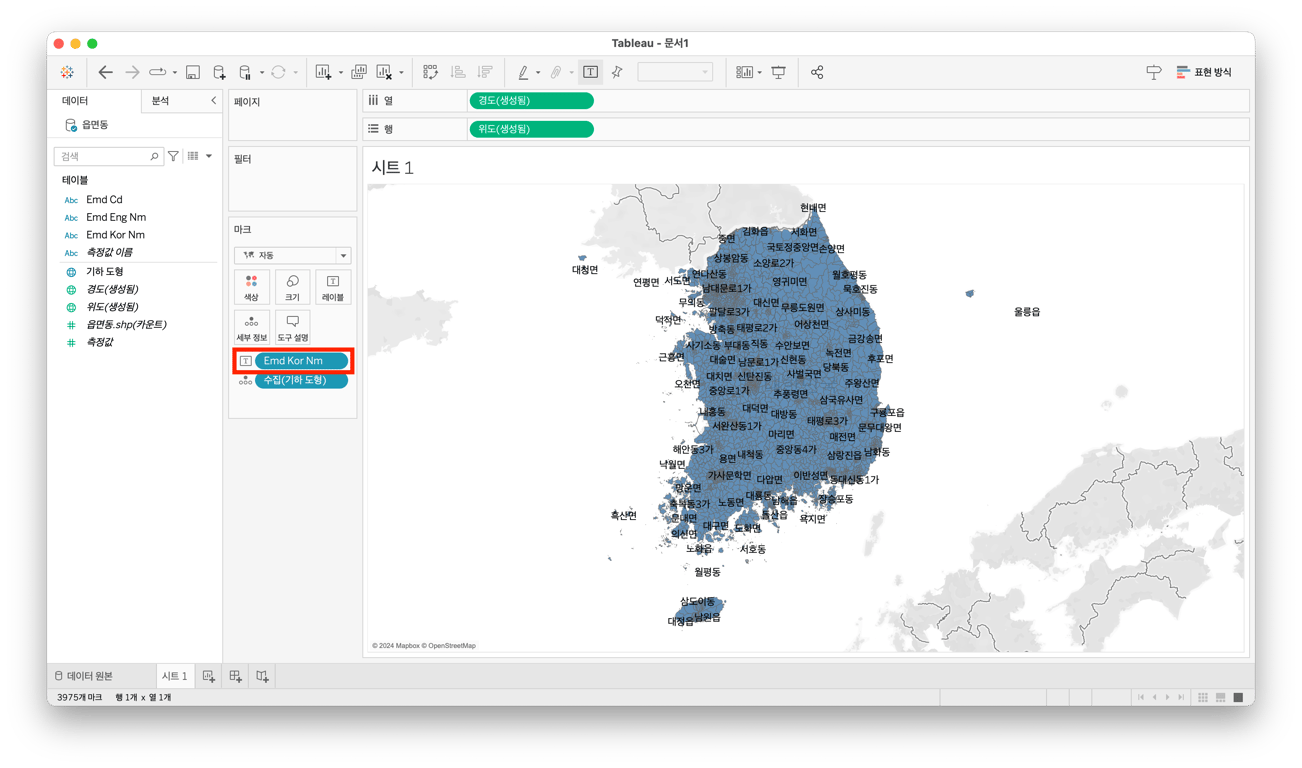Open the 색상 marks card
Image resolution: width=1302 pixels, height=768 pixels.
click(x=251, y=287)
